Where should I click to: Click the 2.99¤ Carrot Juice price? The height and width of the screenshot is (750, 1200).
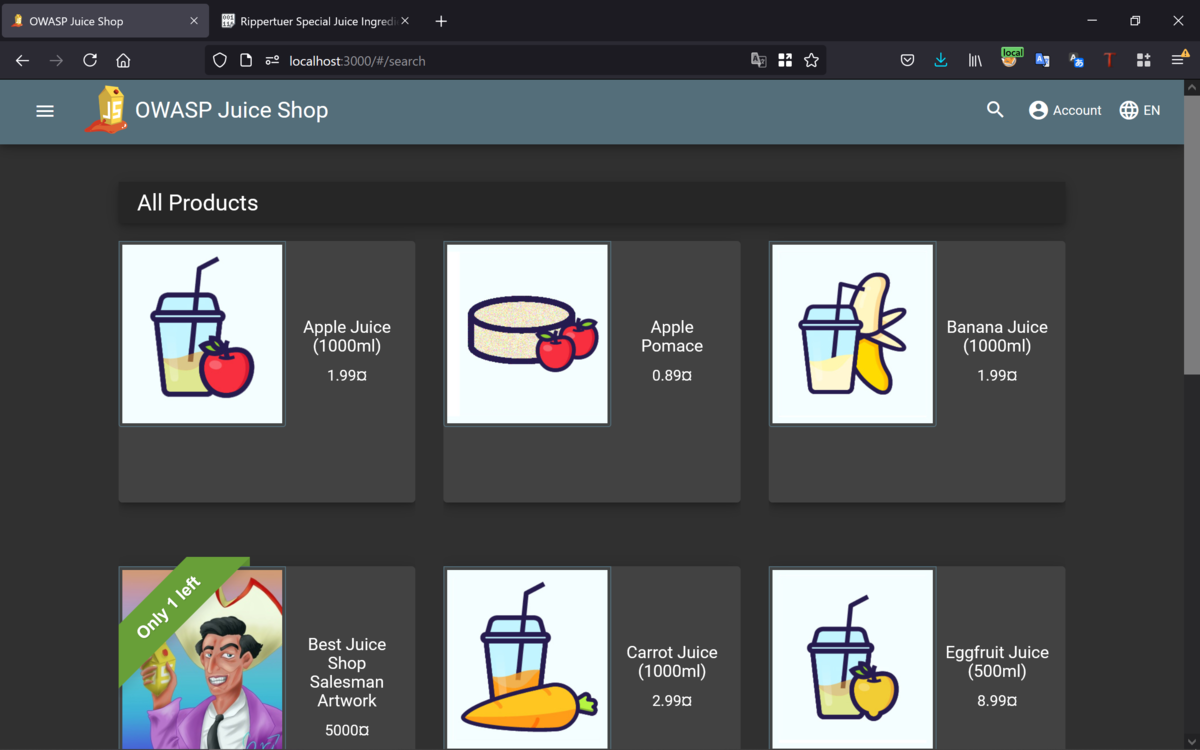click(672, 701)
